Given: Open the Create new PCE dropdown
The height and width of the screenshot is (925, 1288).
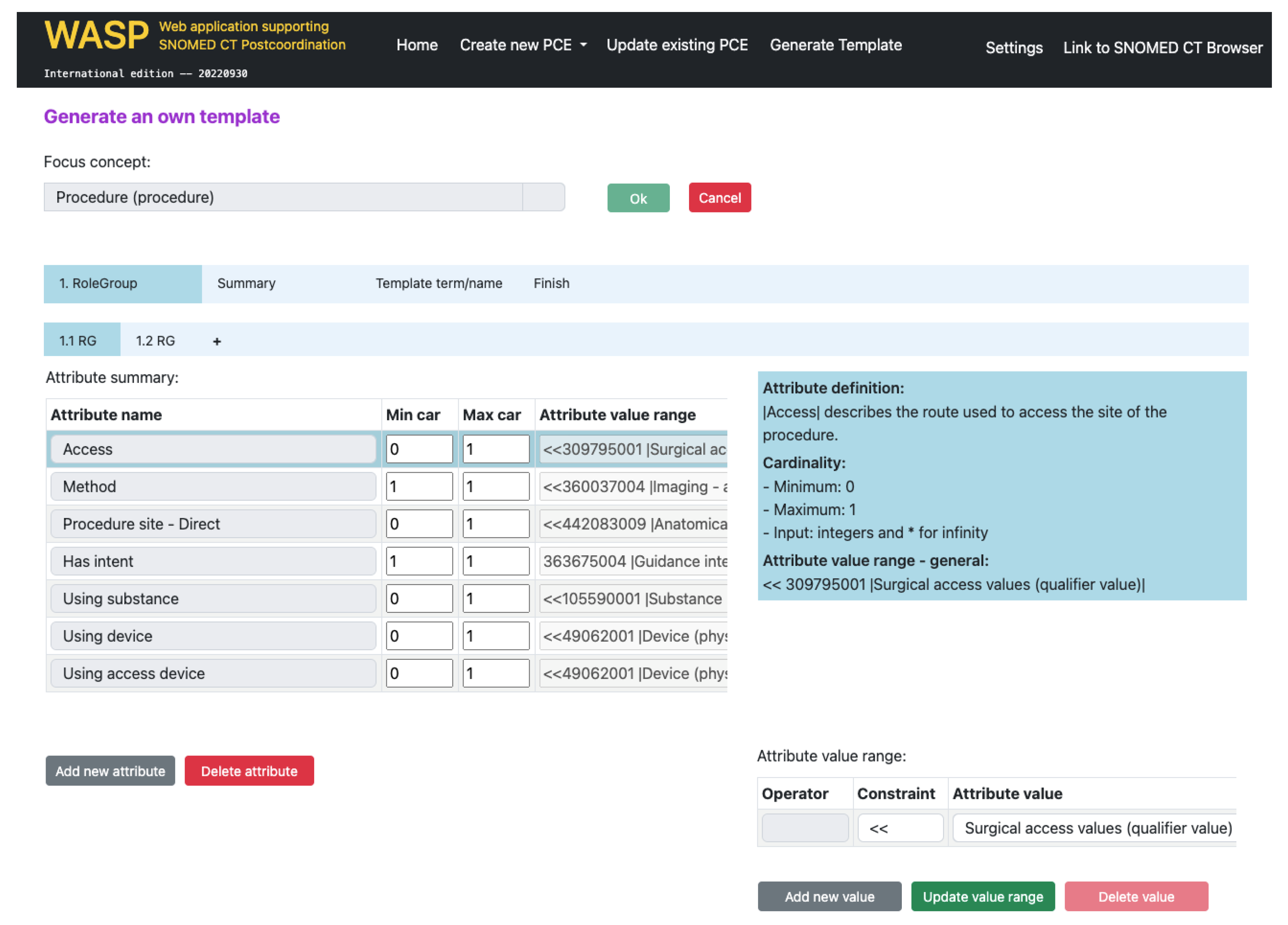Looking at the screenshot, I should [x=523, y=45].
